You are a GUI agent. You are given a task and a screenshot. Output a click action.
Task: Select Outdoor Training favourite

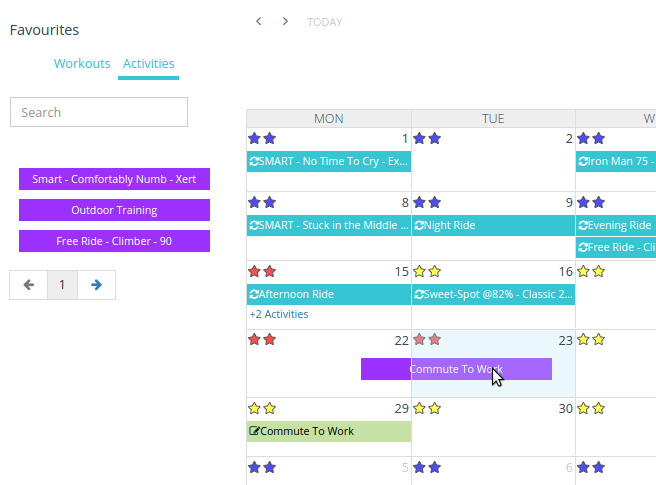tap(114, 210)
